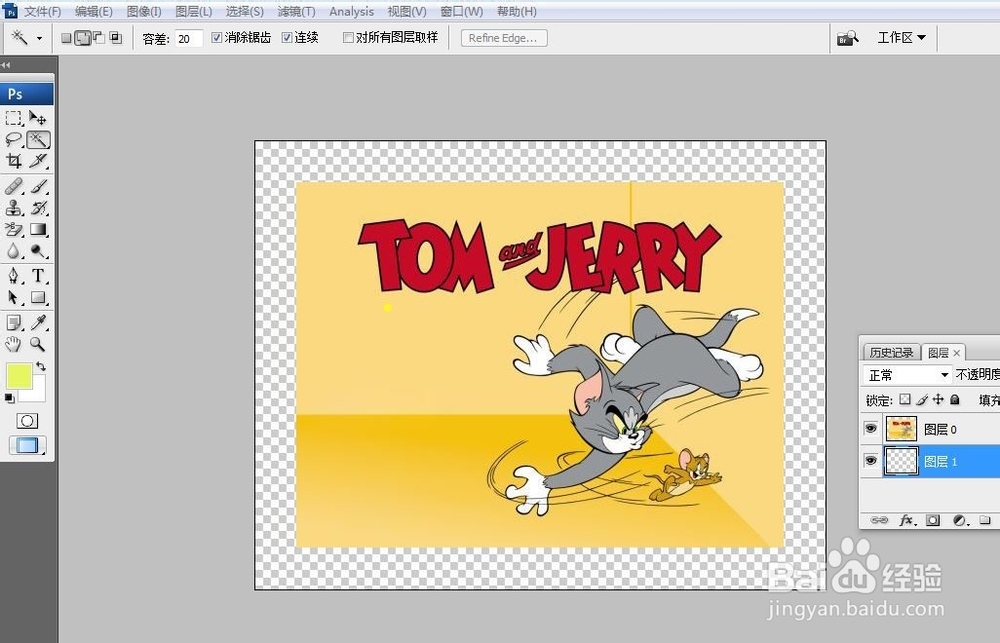Select the Pen tool
This screenshot has height=643, width=1000.
13,276
